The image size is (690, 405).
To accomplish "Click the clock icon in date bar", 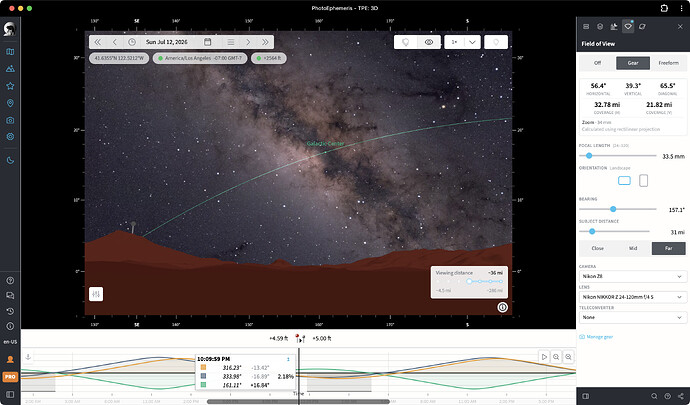I will [132, 42].
